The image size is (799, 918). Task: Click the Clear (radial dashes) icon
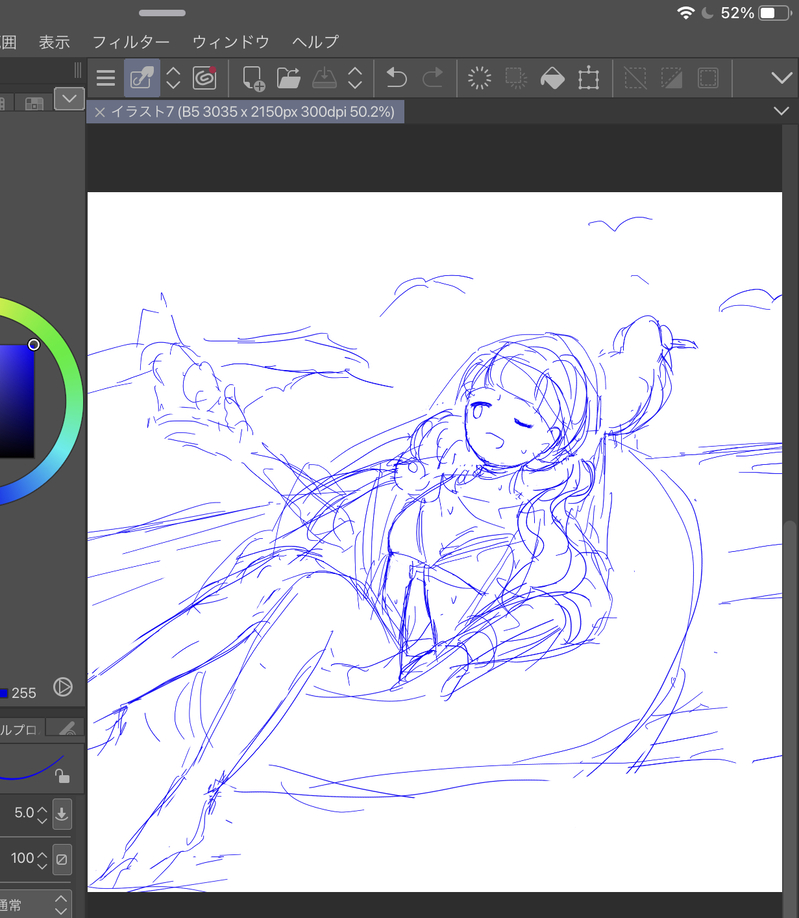tap(479, 78)
